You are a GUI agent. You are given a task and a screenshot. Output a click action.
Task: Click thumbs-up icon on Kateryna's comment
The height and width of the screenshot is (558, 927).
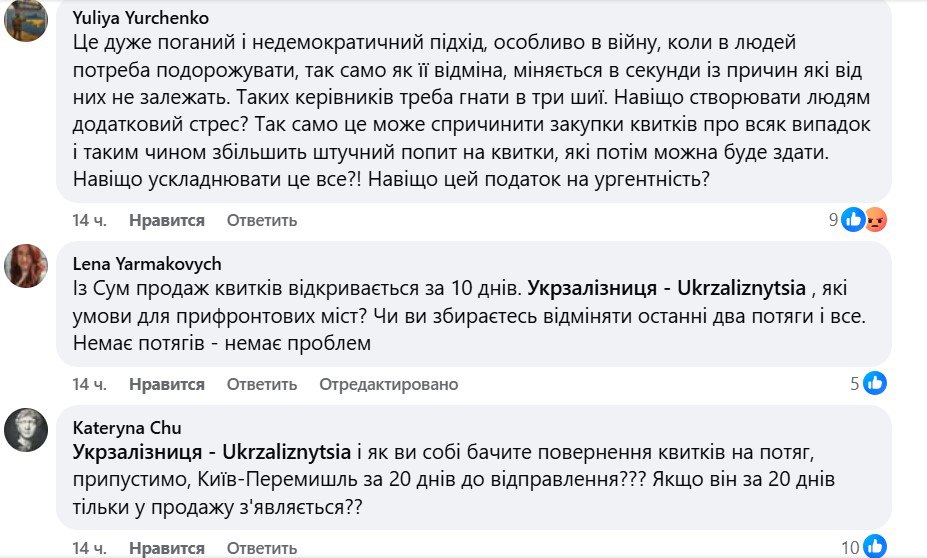(x=874, y=547)
